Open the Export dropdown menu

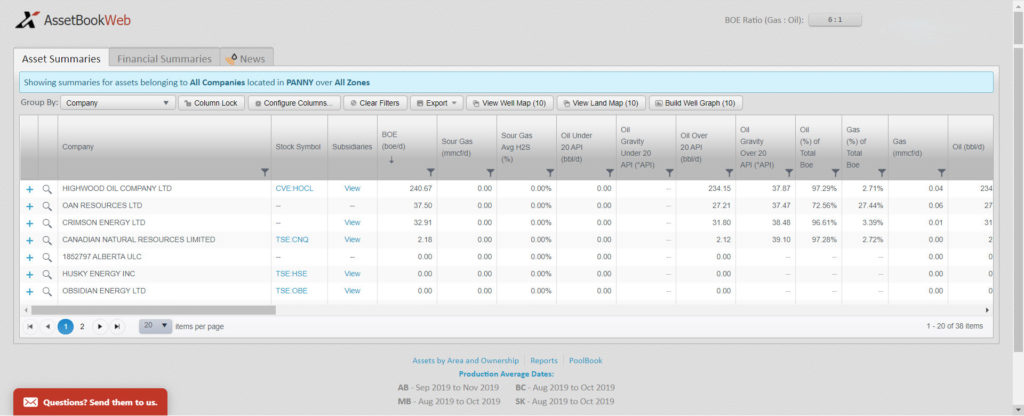click(438, 103)
